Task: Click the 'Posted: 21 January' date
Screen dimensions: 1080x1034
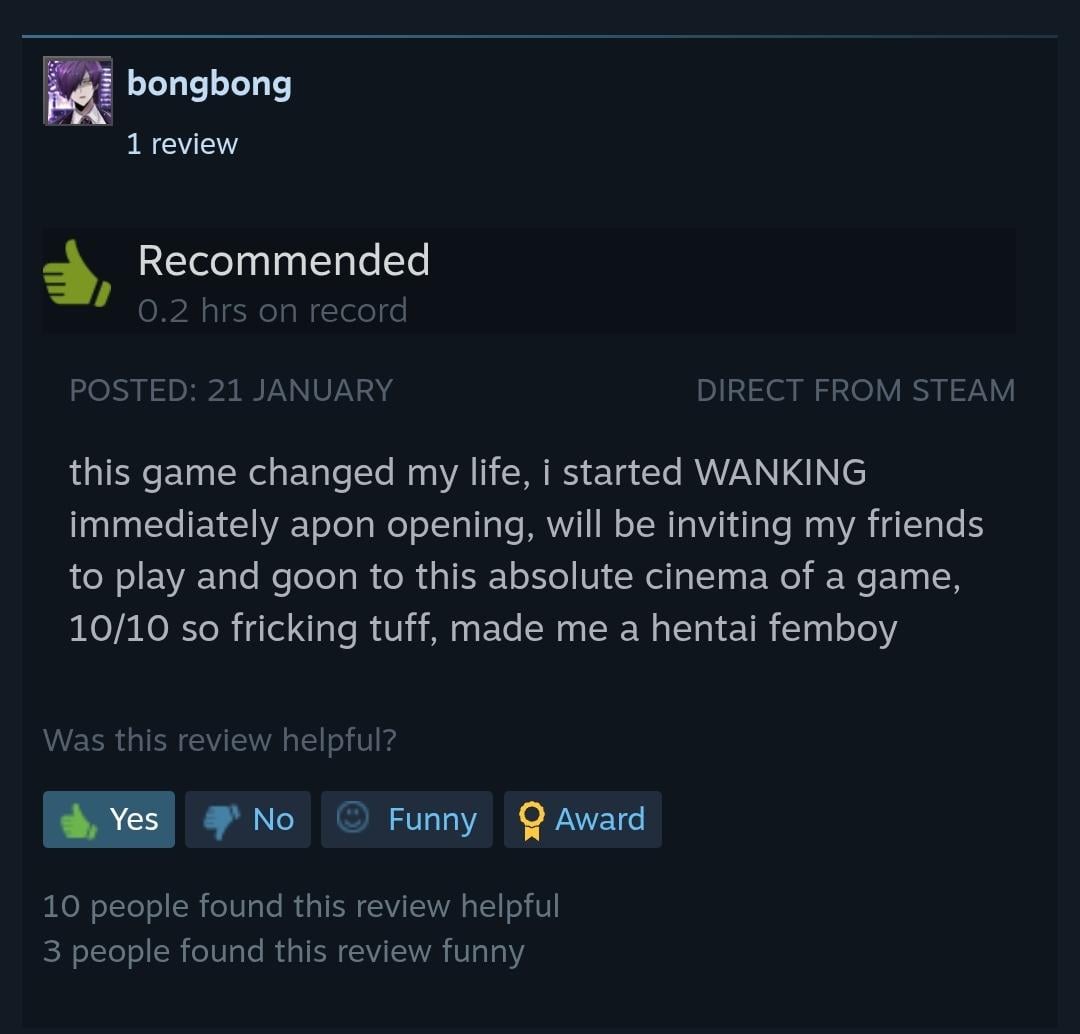Action: (x=231, y=390)
